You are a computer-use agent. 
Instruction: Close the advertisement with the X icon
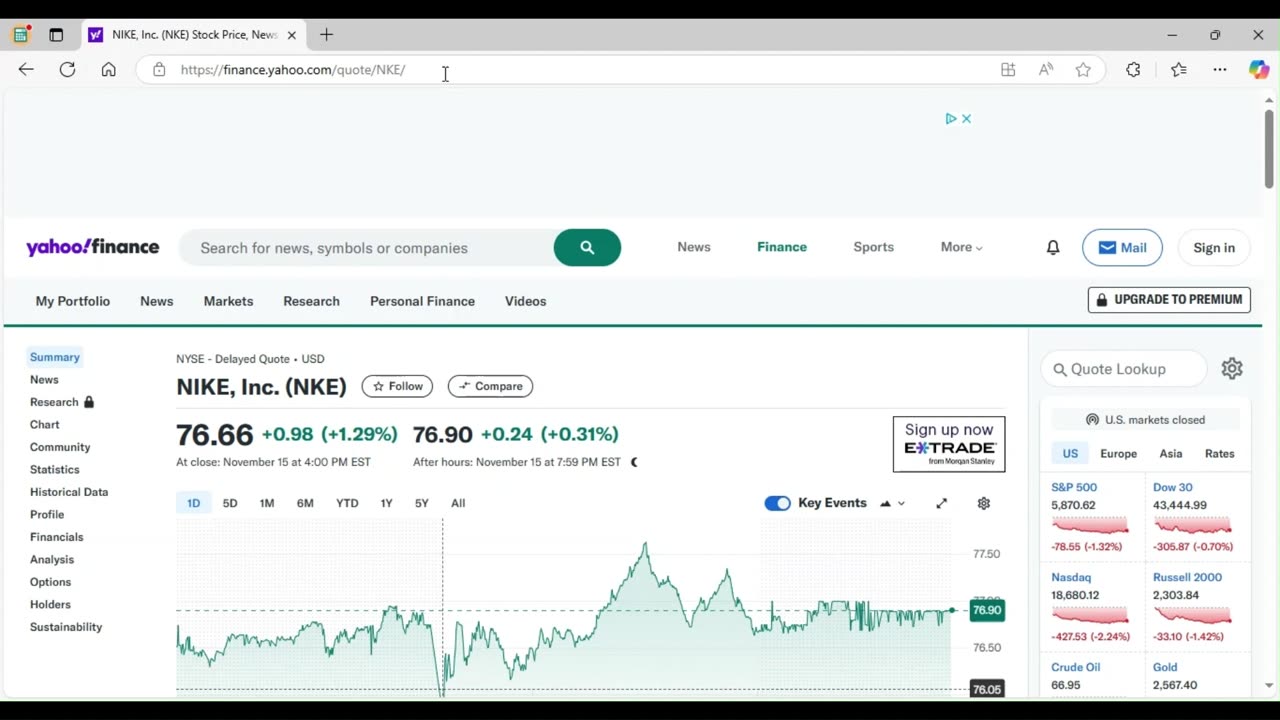pyautogui.click(x=966, y=118)
